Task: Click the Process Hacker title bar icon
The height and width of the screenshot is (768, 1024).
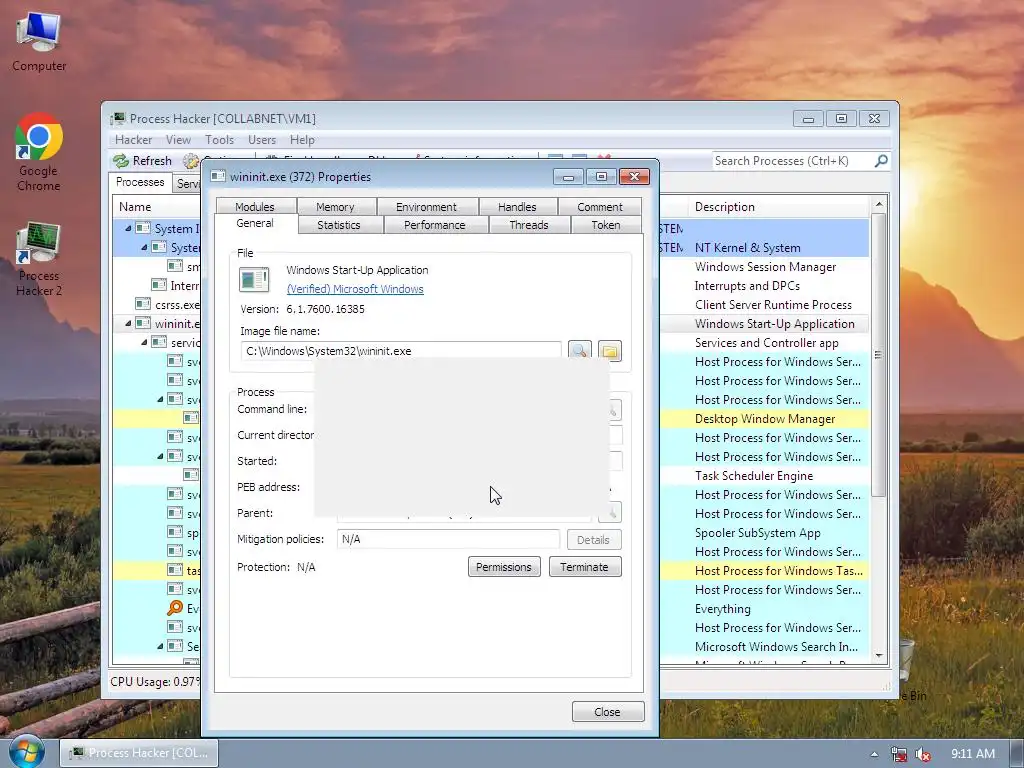Action: point(118,118)
